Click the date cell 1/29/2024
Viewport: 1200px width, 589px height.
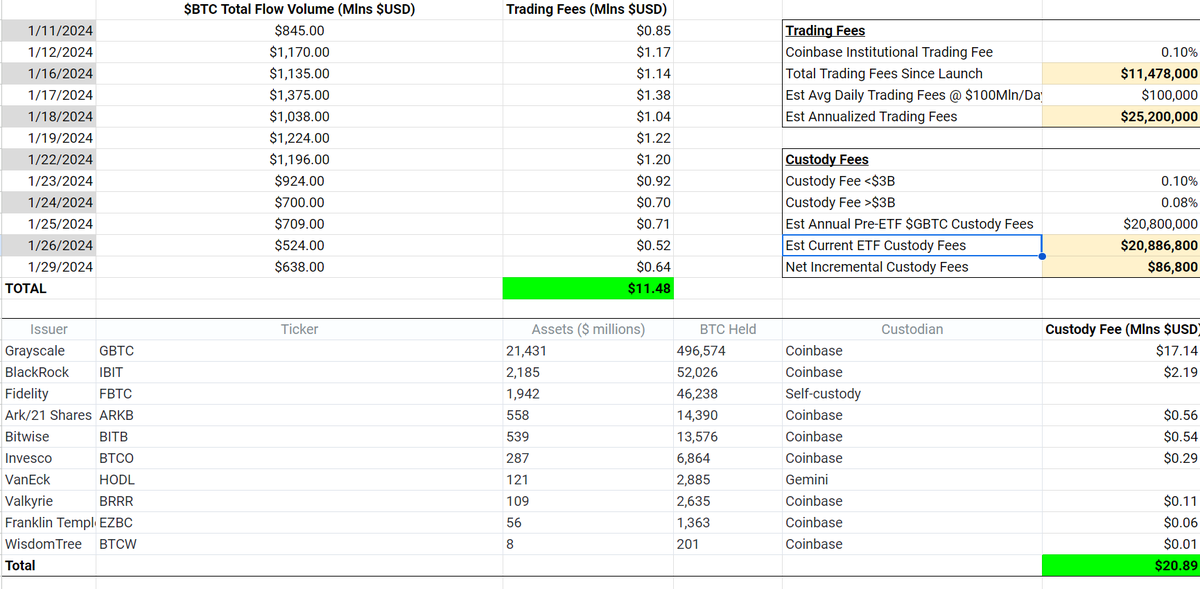[x=48, y=267]
